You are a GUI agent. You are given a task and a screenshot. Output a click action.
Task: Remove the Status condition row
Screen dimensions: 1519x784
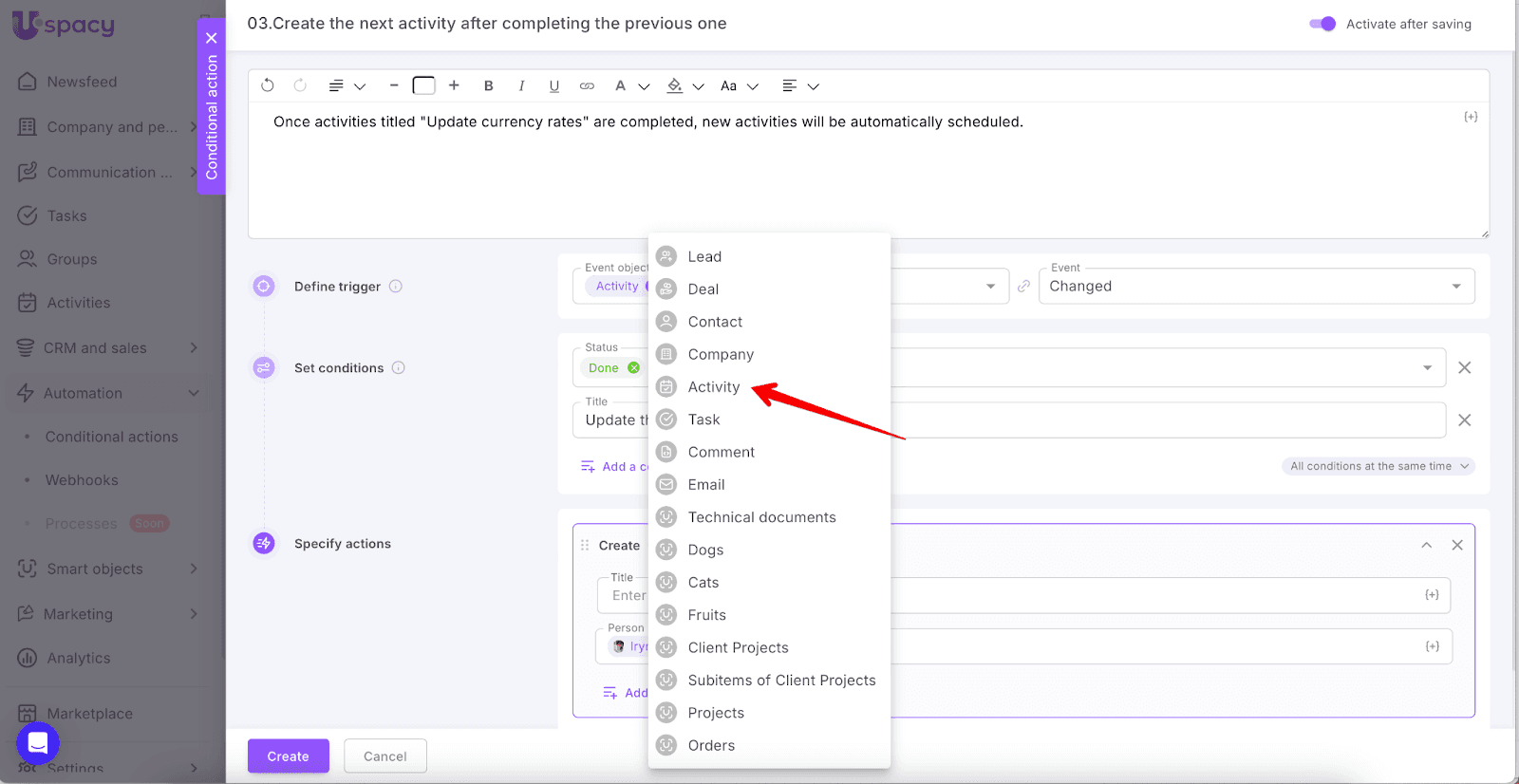(1465, 367)
